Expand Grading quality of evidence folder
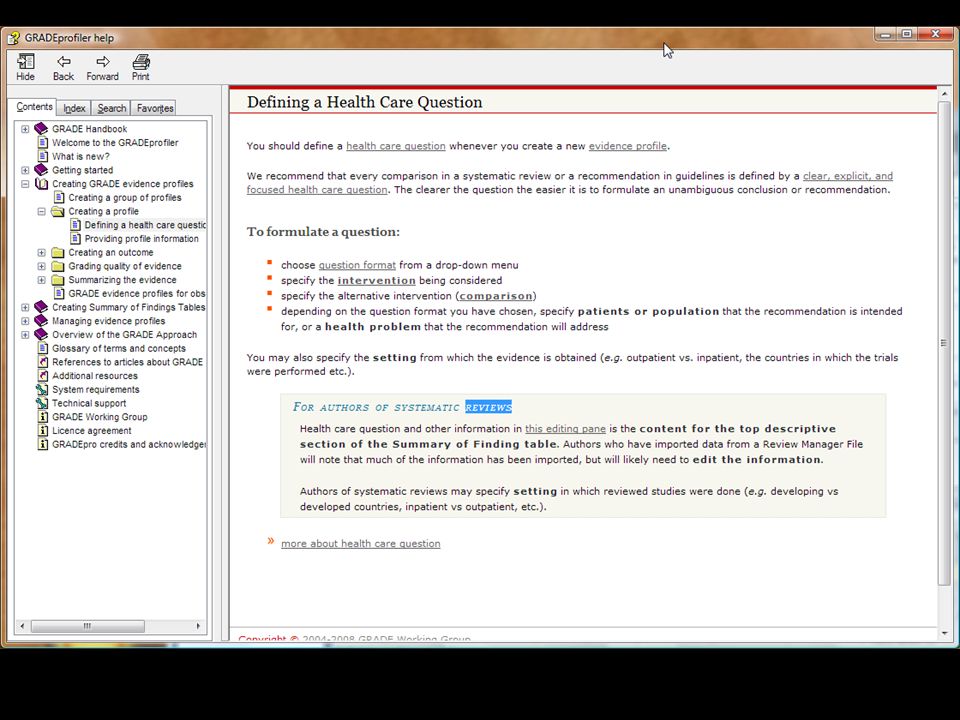The width and height of the screenshot is (960, 720). 42,266
